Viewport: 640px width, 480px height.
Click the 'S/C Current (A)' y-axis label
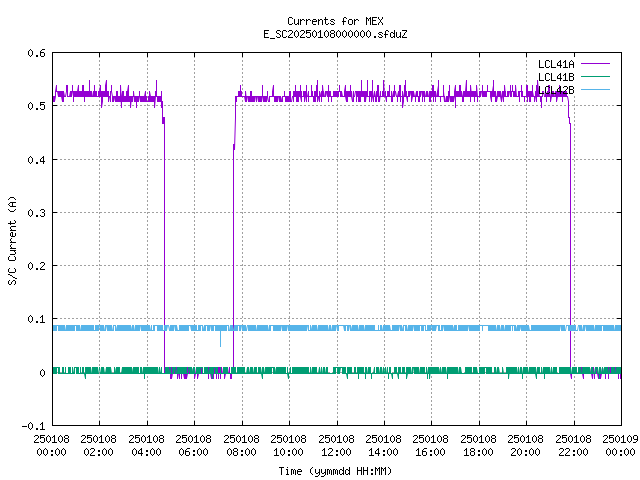(x=13, y=240)
